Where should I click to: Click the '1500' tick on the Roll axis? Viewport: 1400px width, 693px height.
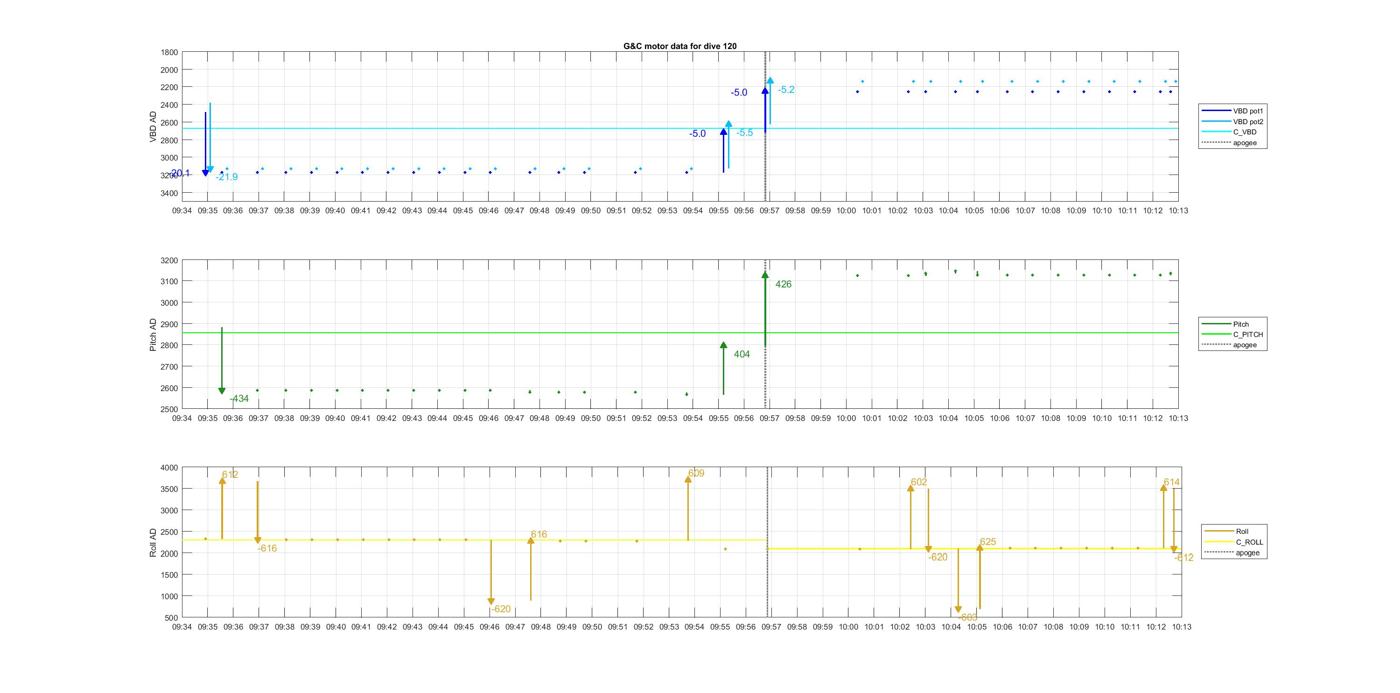click(x=169, y=575)
